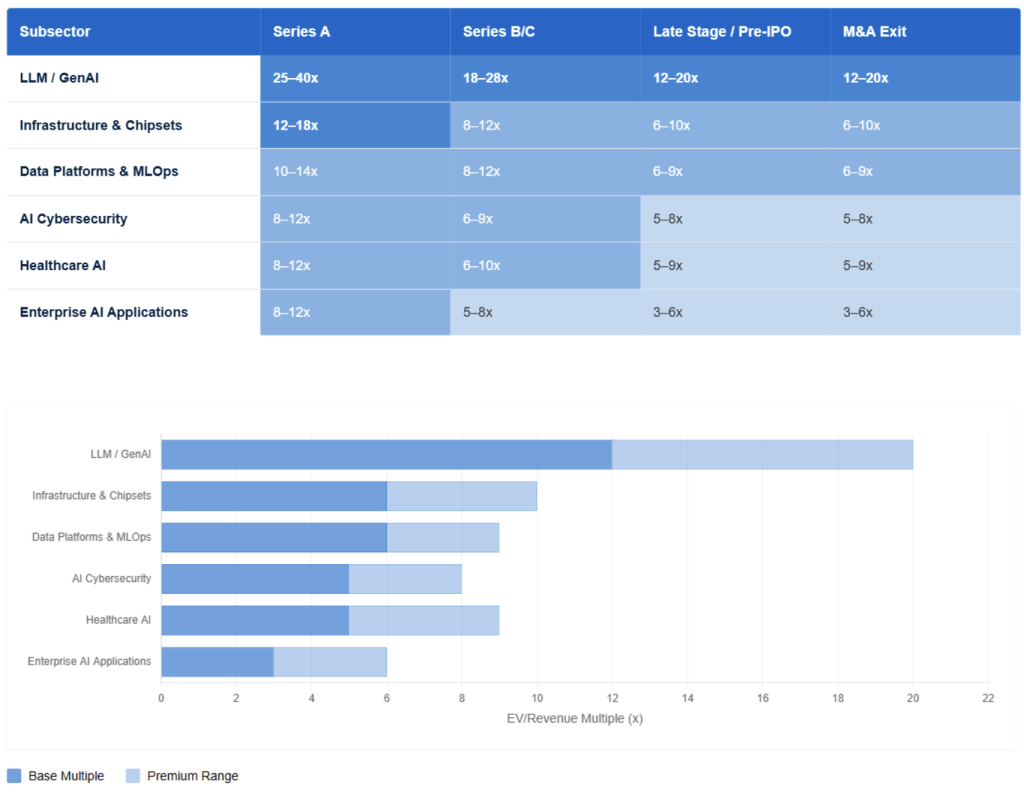Click Data Platforms & MLOps M&A Exit 6–9x cell
The height and width of the screenshot is (792, 1024).
tap(925, 172)
